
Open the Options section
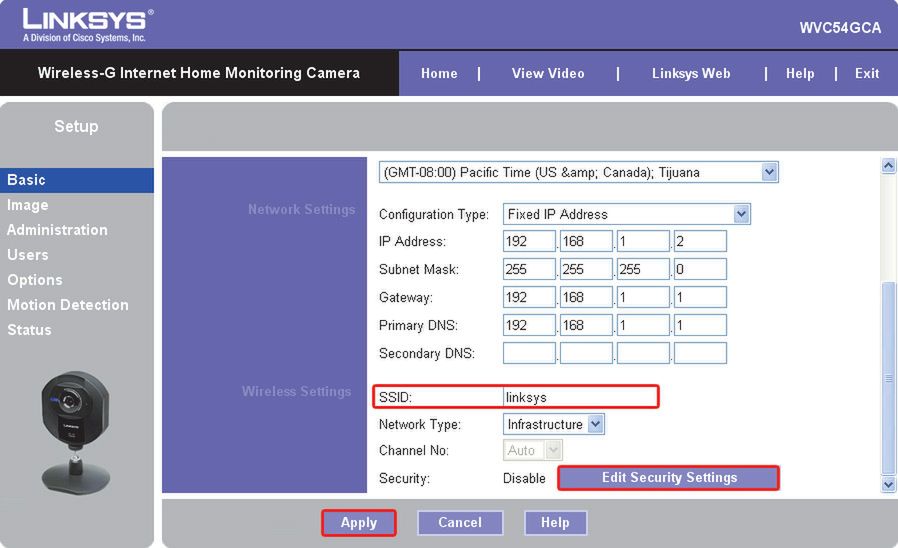point(34,280)
